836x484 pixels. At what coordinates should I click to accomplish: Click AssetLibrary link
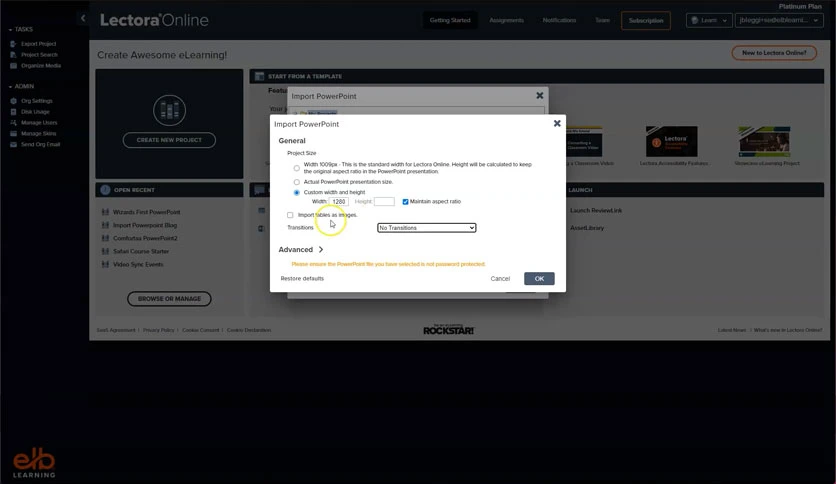(587, 228)
